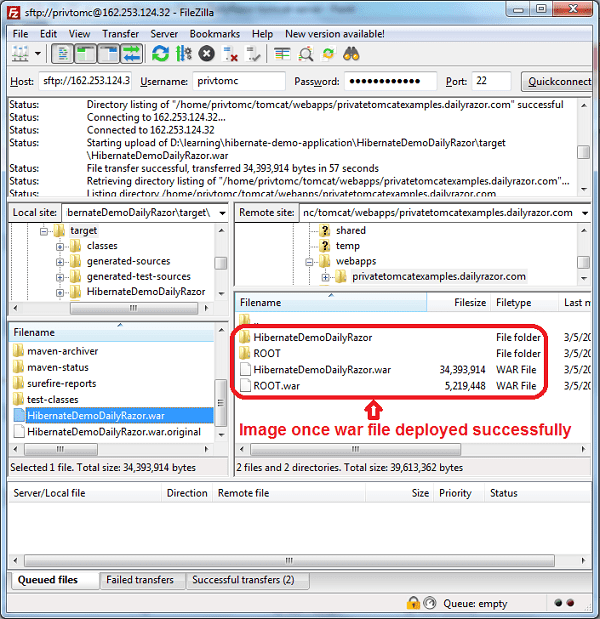Disconnect from the current server
600x619 pixels.
pyautogui.click(x=230, y=54)
